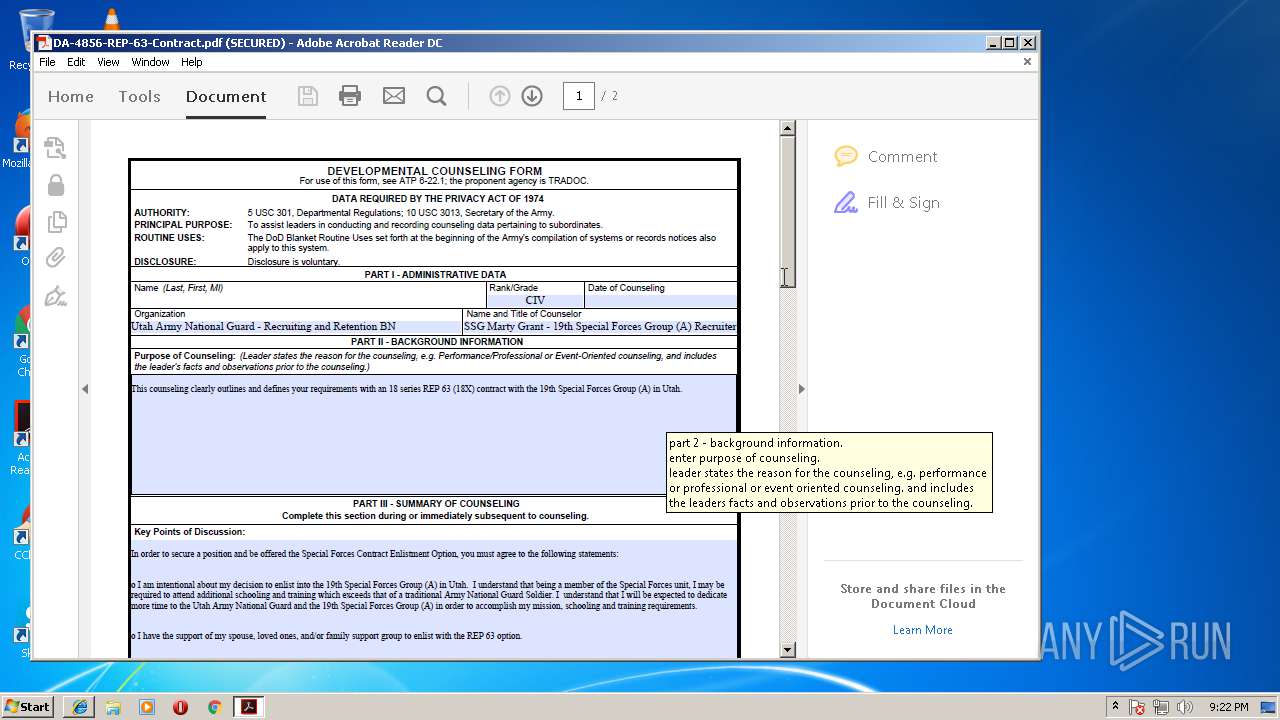The width and height of the screenshot is (1280, 720).
Task: Click the volume speaker tray icon
Action: pos(1185,707)
